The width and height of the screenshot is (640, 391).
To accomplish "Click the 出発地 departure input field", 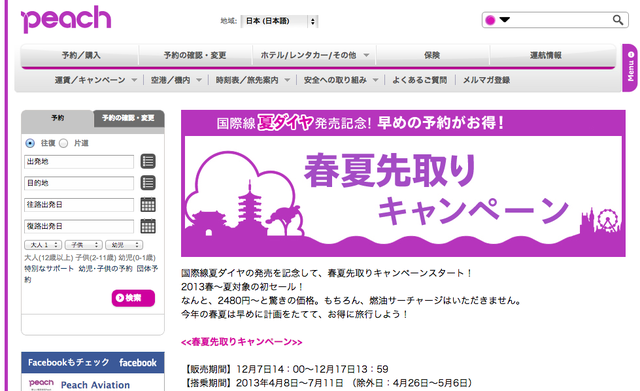I will click(x=79, y=162).
